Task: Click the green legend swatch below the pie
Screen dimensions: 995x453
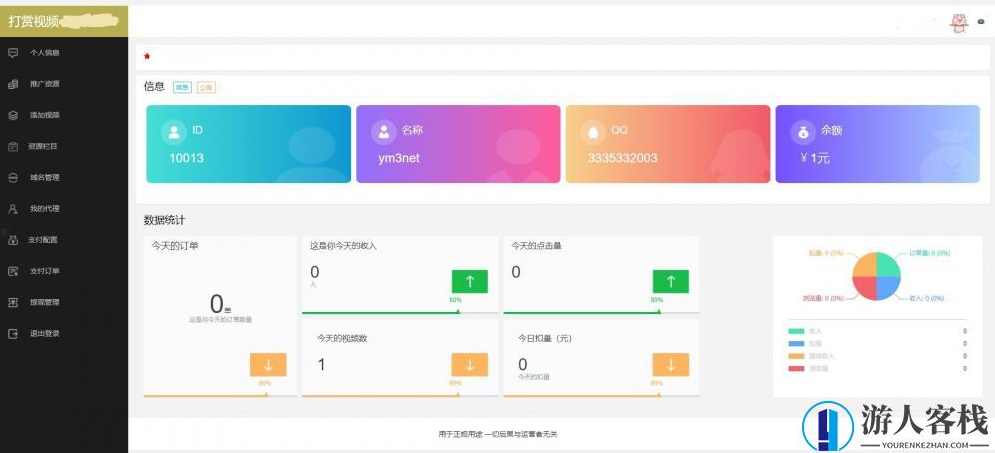Action: (x=796, y=332)
